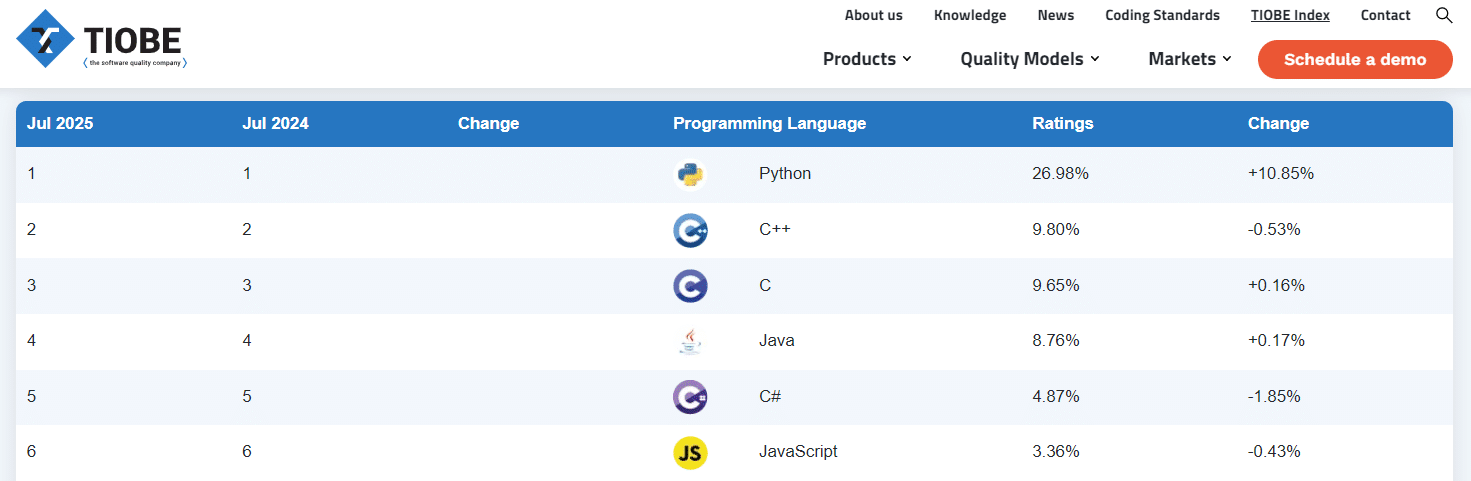Open the About us page
The height and width of the screenshot is (481, 1471).
[x=873, y=15]
